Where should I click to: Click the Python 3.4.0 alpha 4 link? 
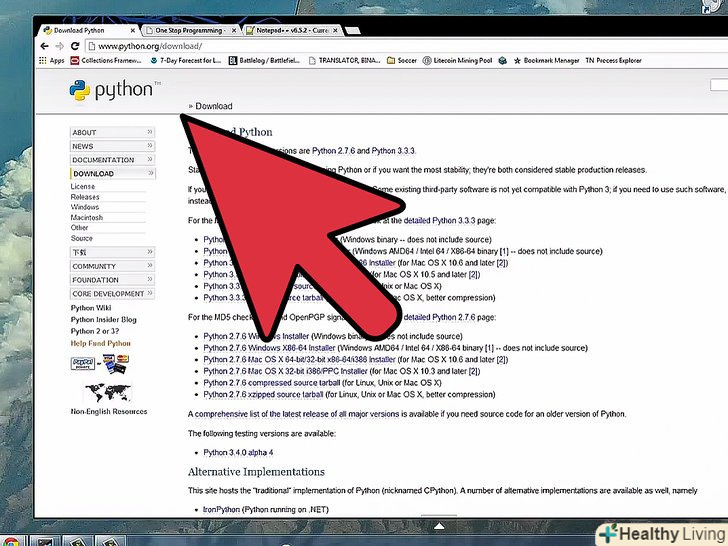point(238,452)
